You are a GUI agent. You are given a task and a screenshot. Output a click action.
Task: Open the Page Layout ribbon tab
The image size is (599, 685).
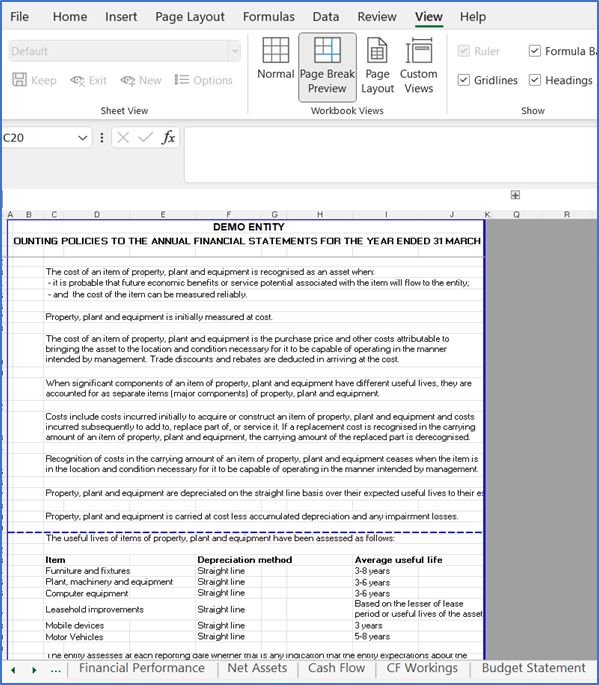click(x=190, y=17)
